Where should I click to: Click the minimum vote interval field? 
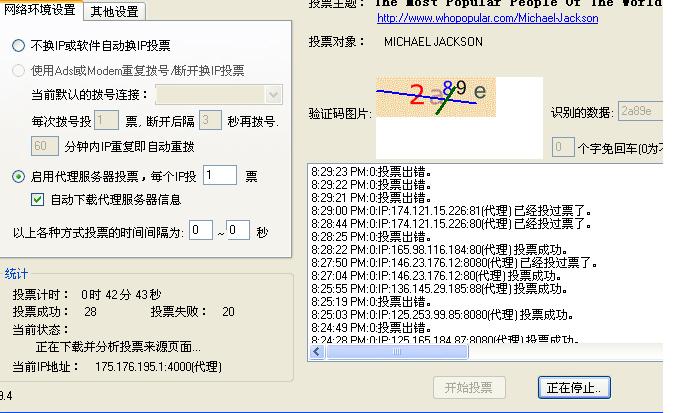tap(201, 230)
